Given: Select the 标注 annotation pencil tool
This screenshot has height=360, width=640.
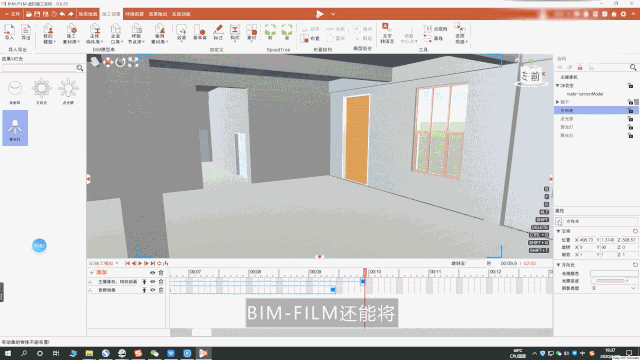Looking at the screenshot, I should point(218,32).
